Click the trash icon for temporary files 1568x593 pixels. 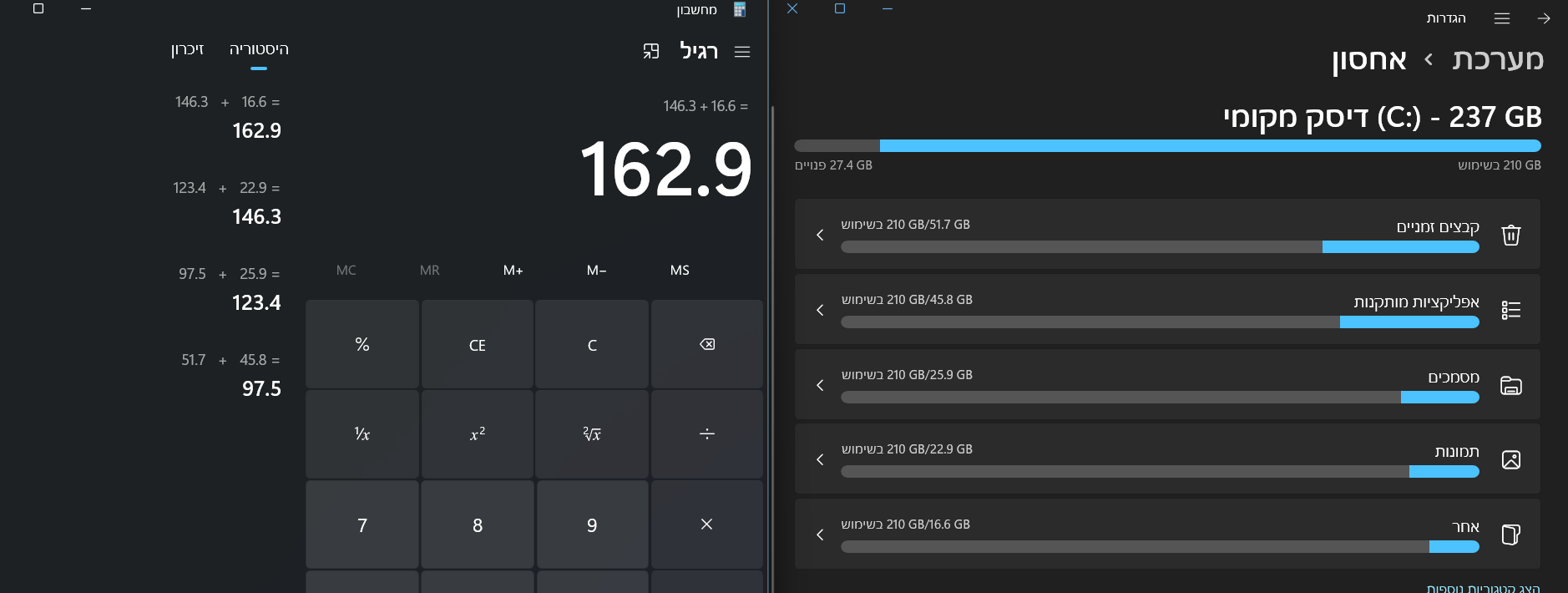1511,235
